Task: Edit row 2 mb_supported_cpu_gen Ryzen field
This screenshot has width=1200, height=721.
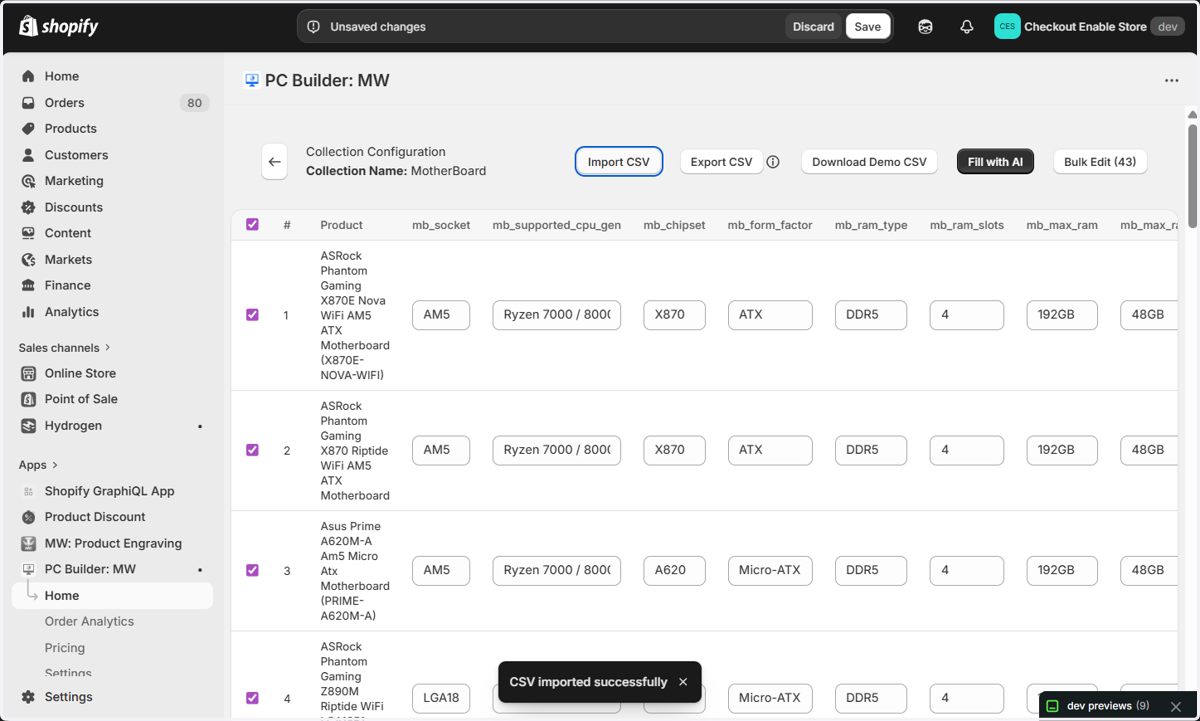Action: [x=557, y=450]
